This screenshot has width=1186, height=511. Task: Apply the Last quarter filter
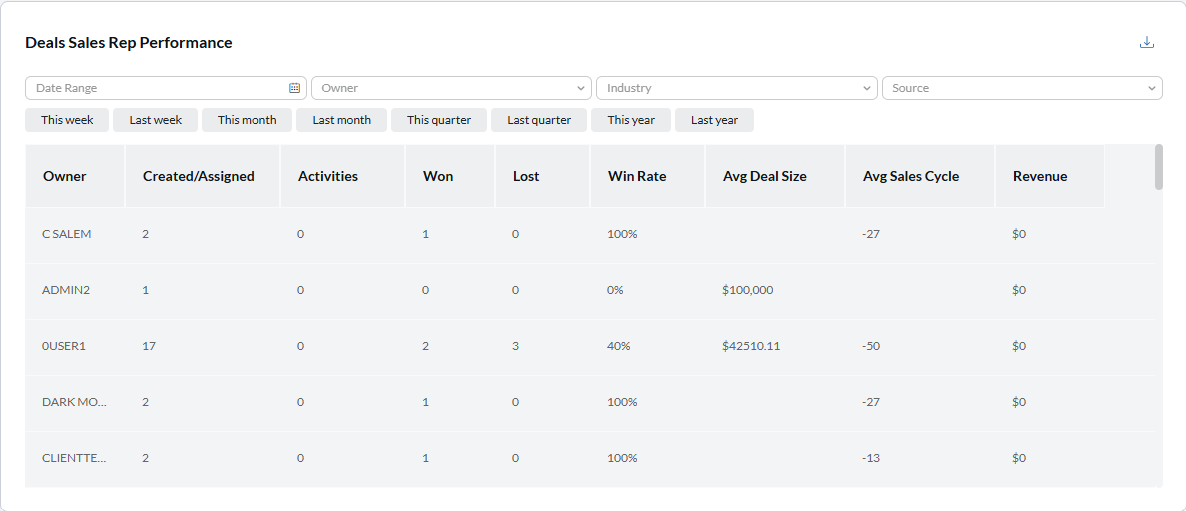(x=539, y=120)
